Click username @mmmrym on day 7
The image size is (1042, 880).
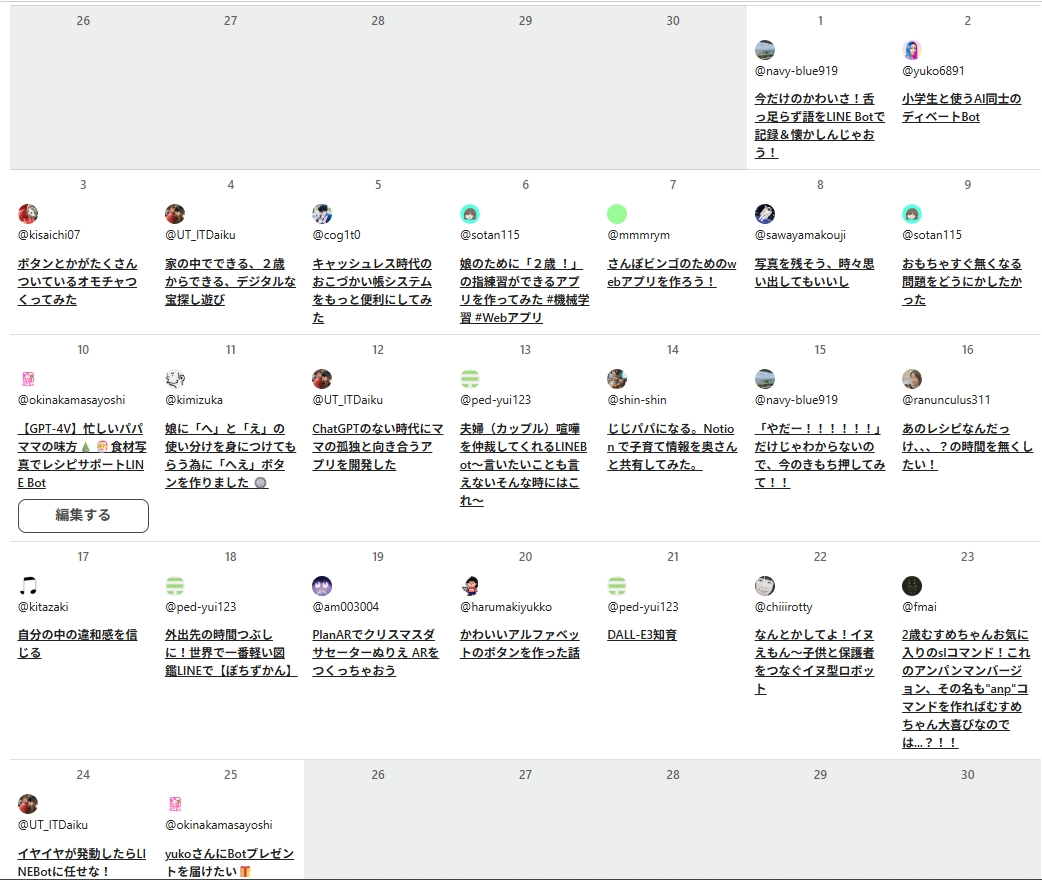[639, 235]
